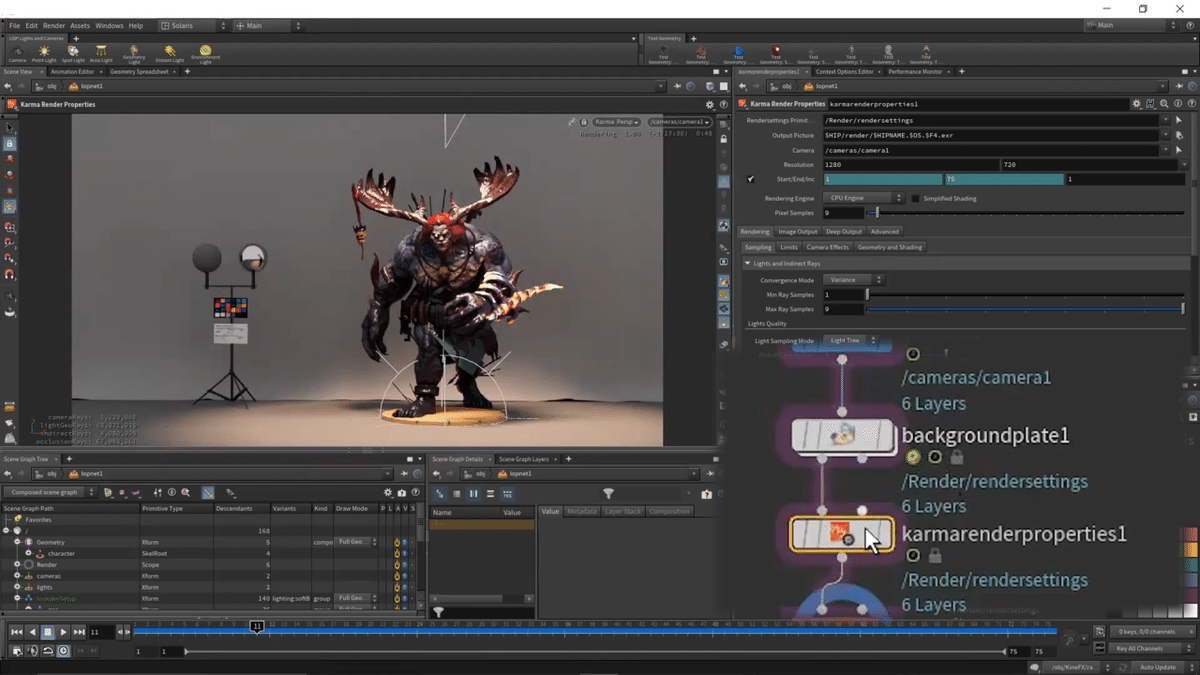1200x675 pixels.
Task: Click the backgroundplate1 node in network
Action: click(842, 435)
